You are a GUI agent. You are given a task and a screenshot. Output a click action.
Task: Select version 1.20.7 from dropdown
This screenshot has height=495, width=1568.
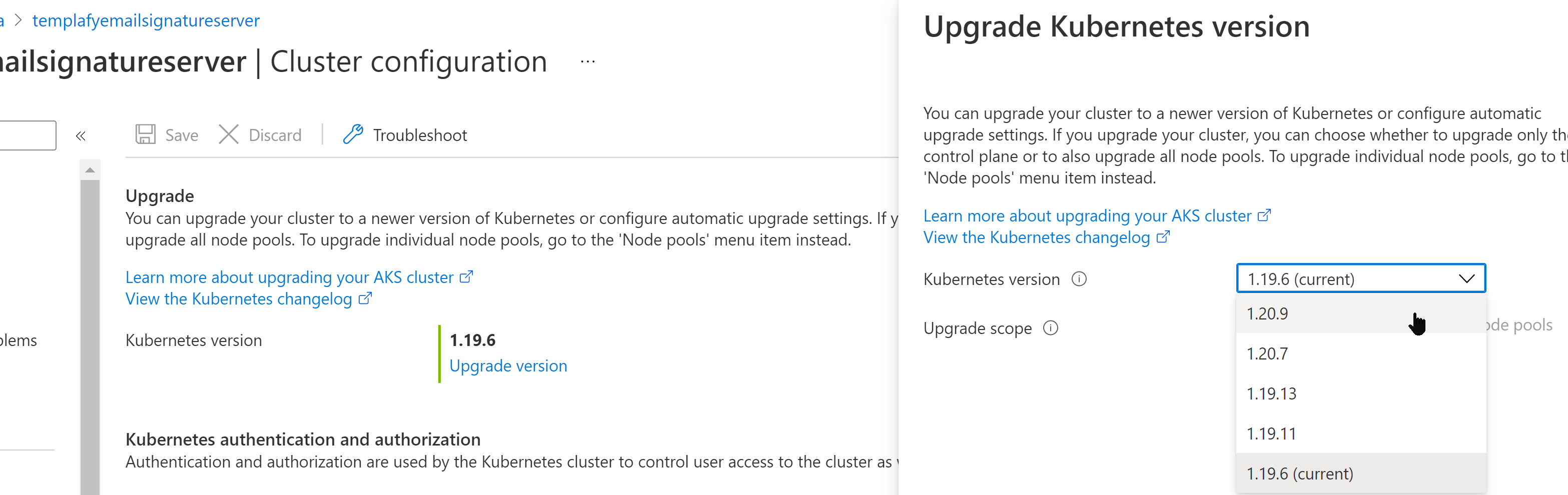click(x=1267, y=354)
